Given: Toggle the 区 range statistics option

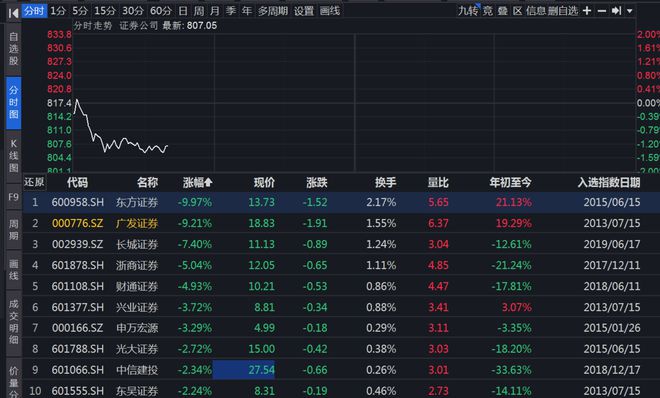Looking at the screenshot, I should coord(517,11).
